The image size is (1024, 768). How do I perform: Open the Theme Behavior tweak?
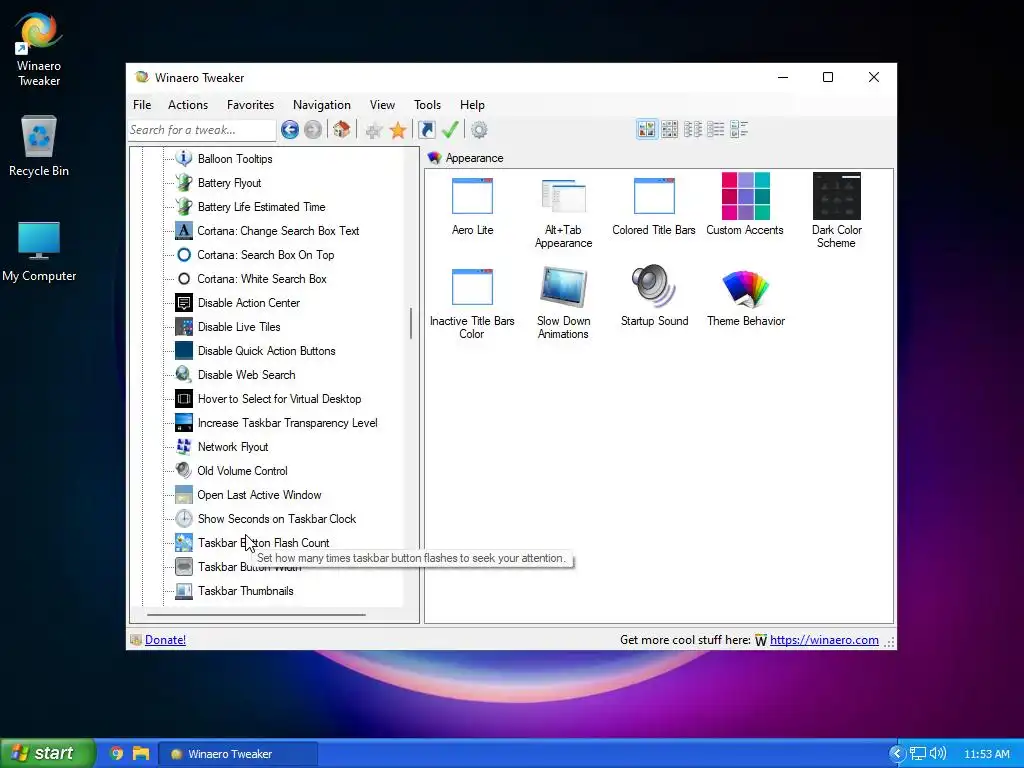pyautogui.click(x=746, y=296)
